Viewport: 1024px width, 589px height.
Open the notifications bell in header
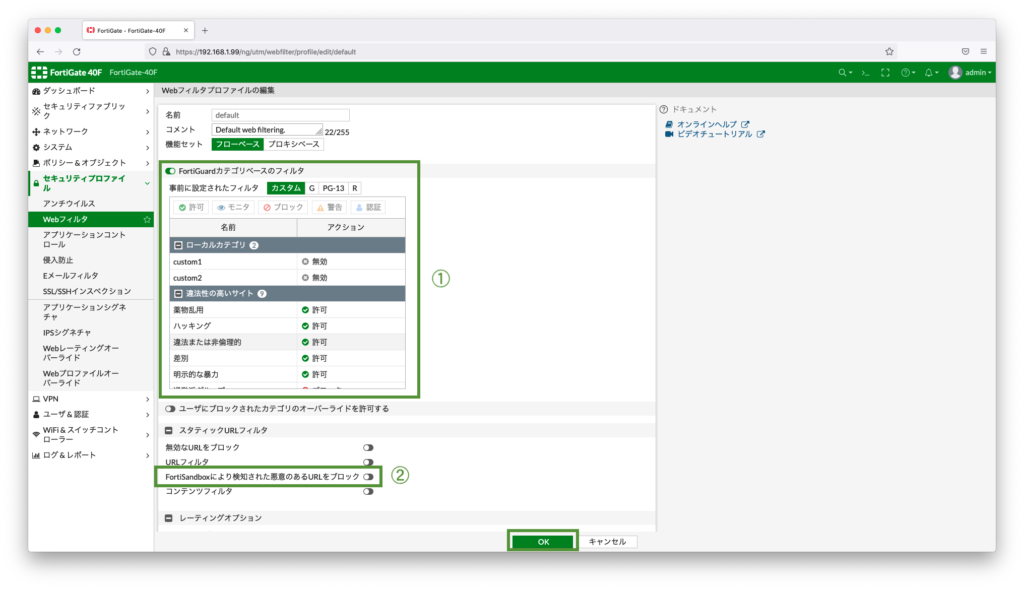[930, 72]
